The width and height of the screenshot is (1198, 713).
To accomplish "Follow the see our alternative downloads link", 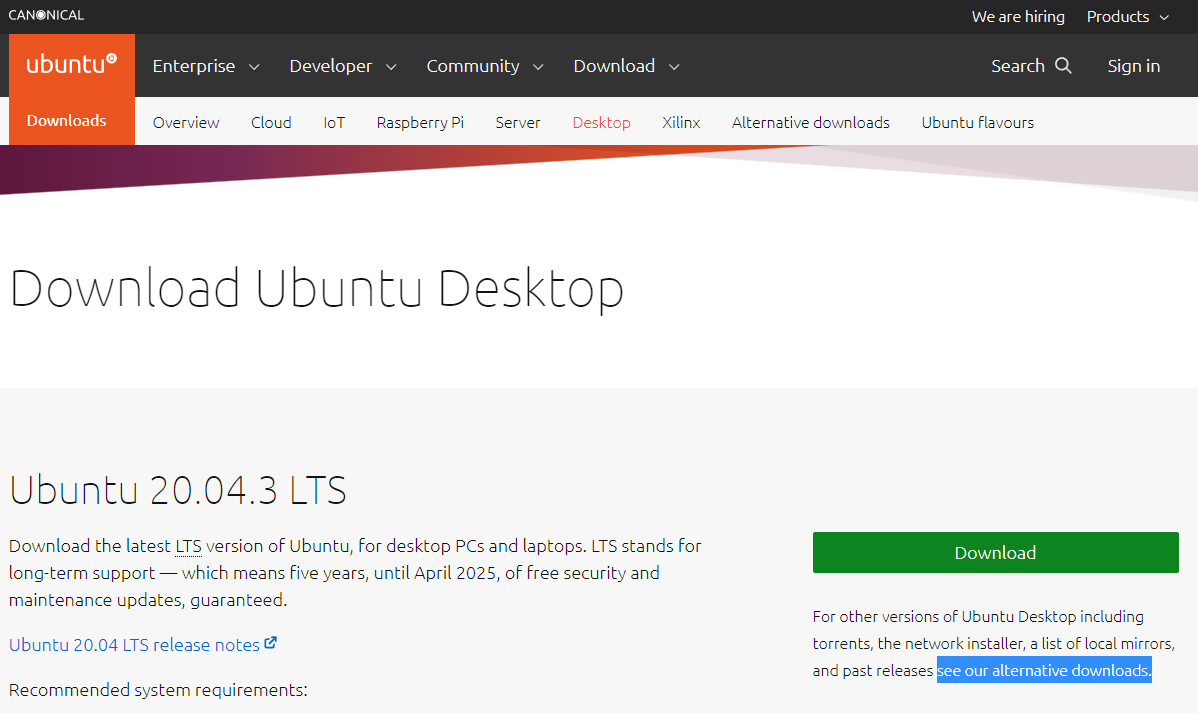I will (1044, 670).
